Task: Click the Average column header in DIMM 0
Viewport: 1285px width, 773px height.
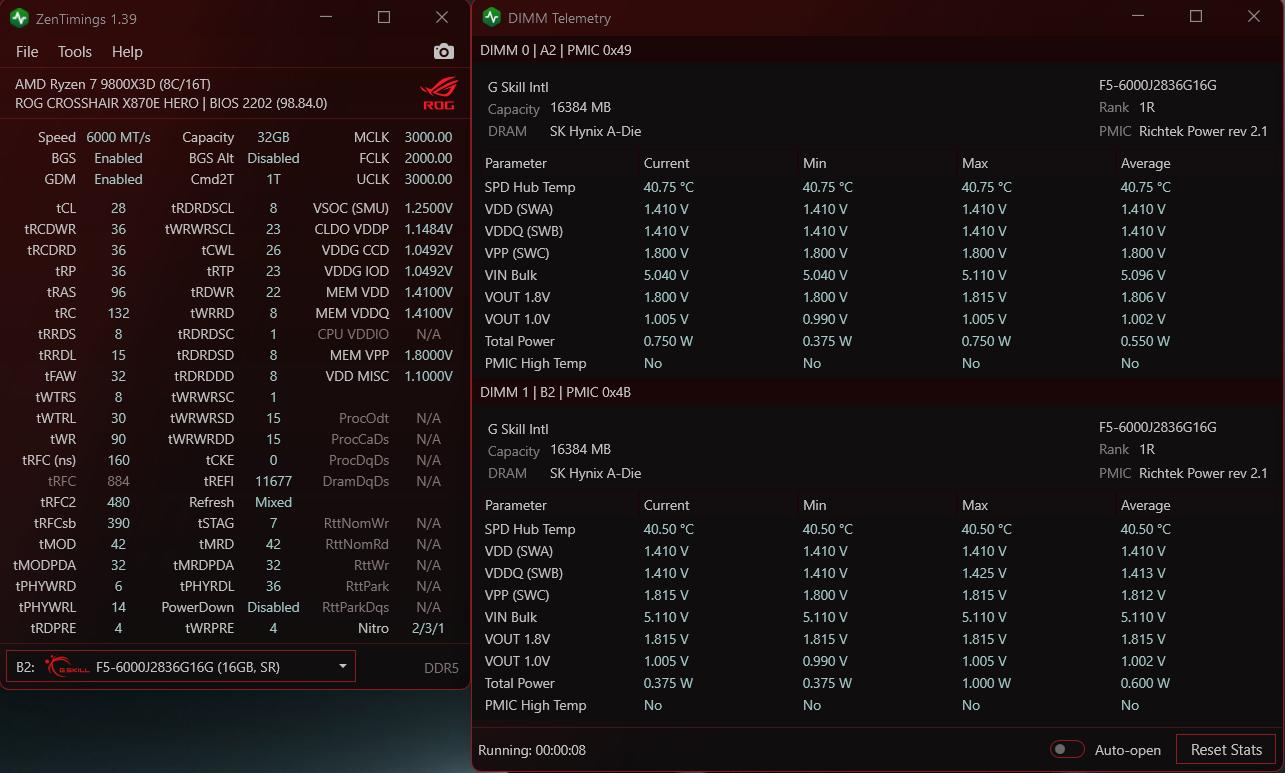Action: pyautogui.click(x=1145, y=163)
